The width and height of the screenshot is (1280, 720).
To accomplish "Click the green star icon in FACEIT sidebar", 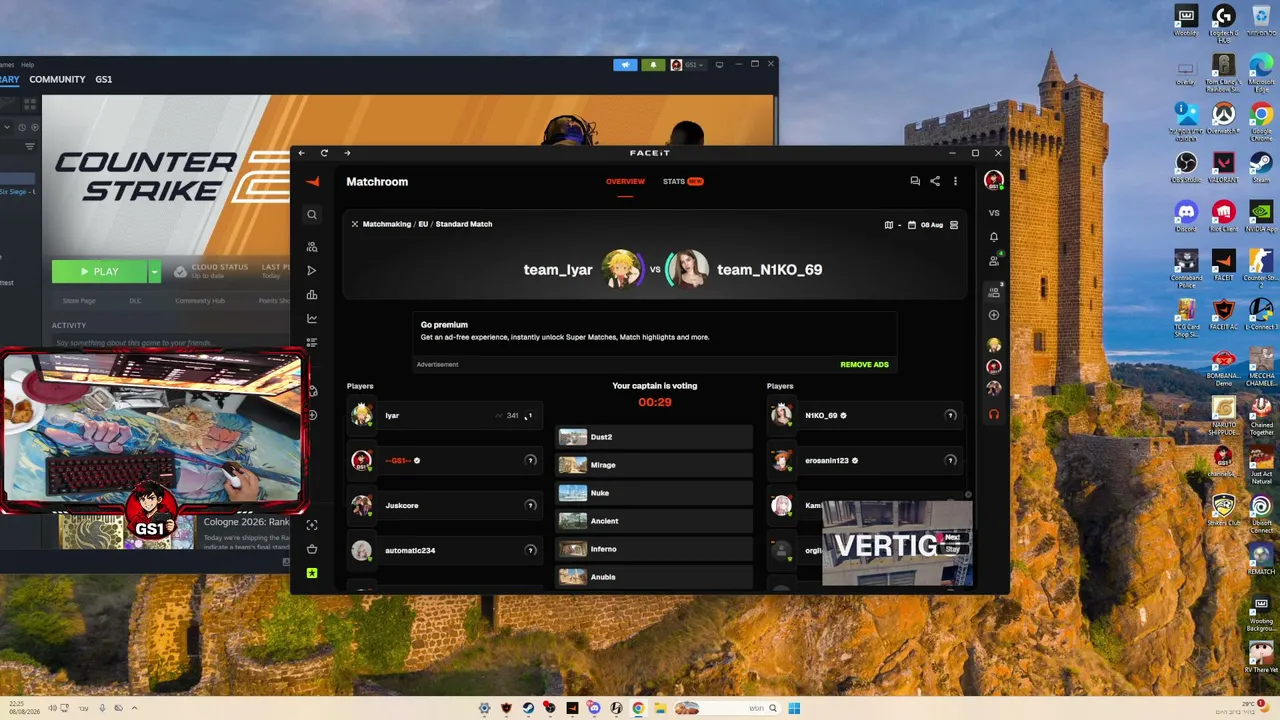I will [x=312, y=573].
